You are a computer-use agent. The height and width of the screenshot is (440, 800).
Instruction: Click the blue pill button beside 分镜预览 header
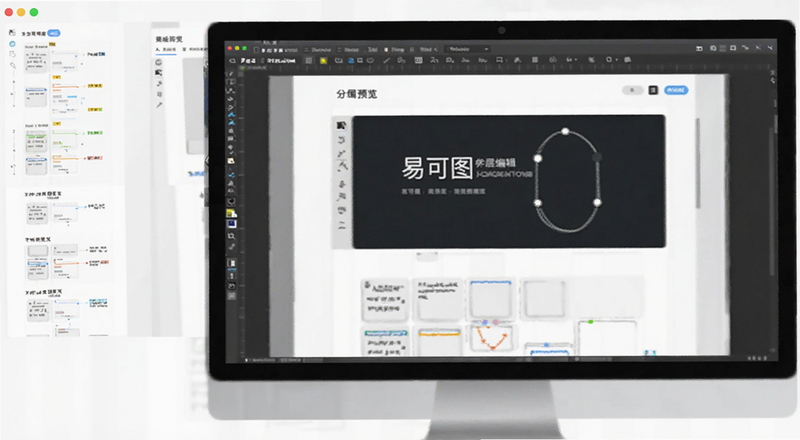[x=676, y=90]
